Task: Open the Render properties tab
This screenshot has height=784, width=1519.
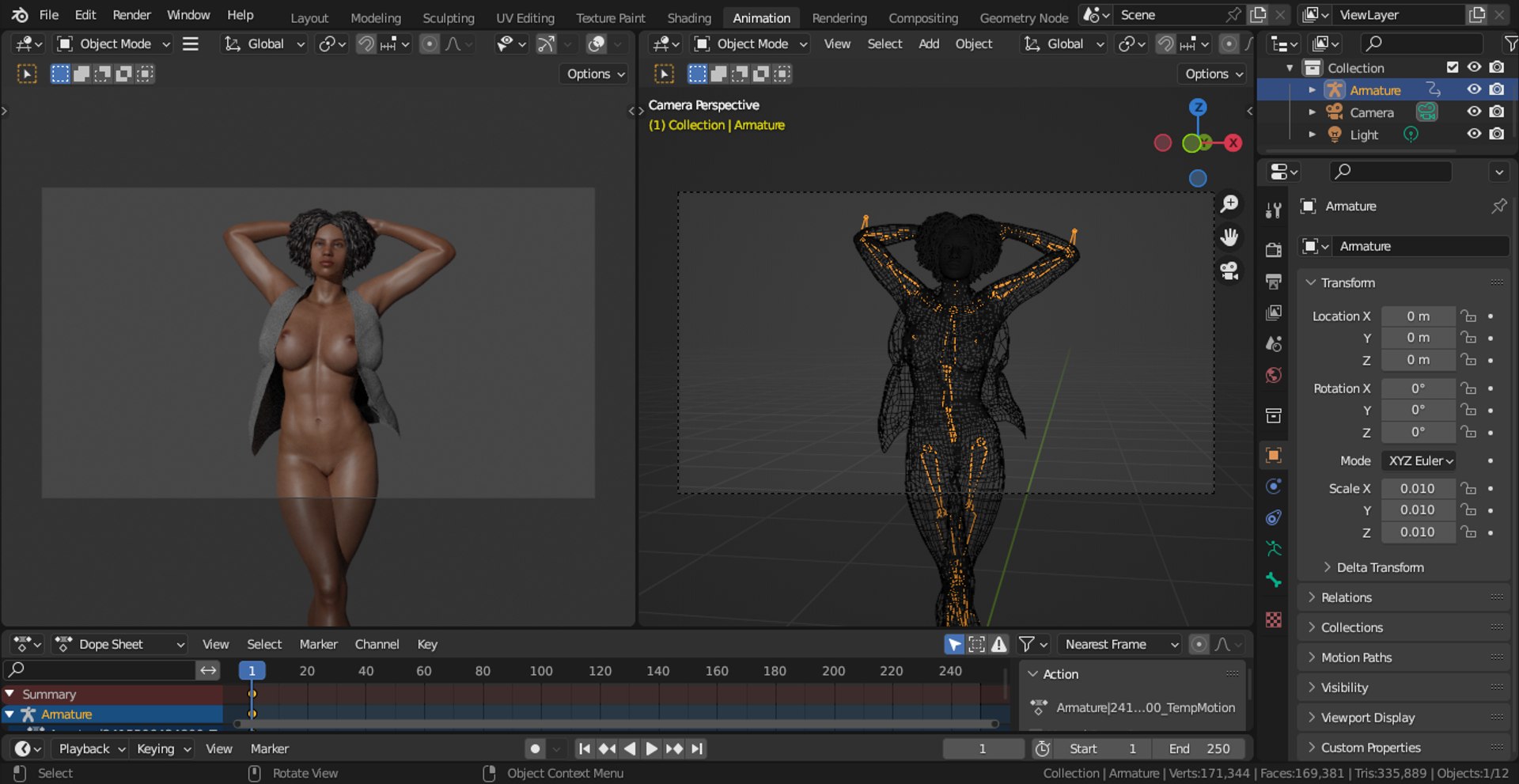Action: (x=1274, y=250)
